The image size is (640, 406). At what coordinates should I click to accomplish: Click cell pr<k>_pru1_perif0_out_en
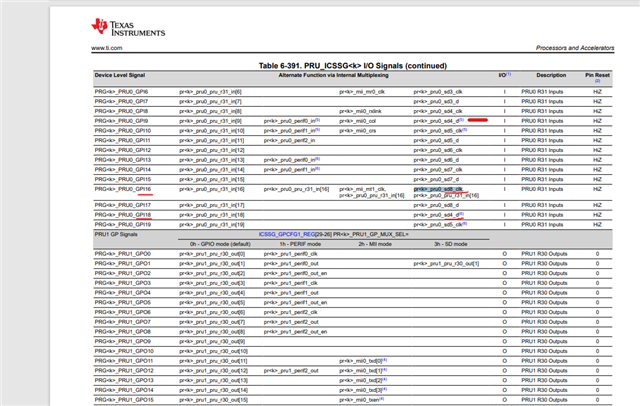point(295,273)
